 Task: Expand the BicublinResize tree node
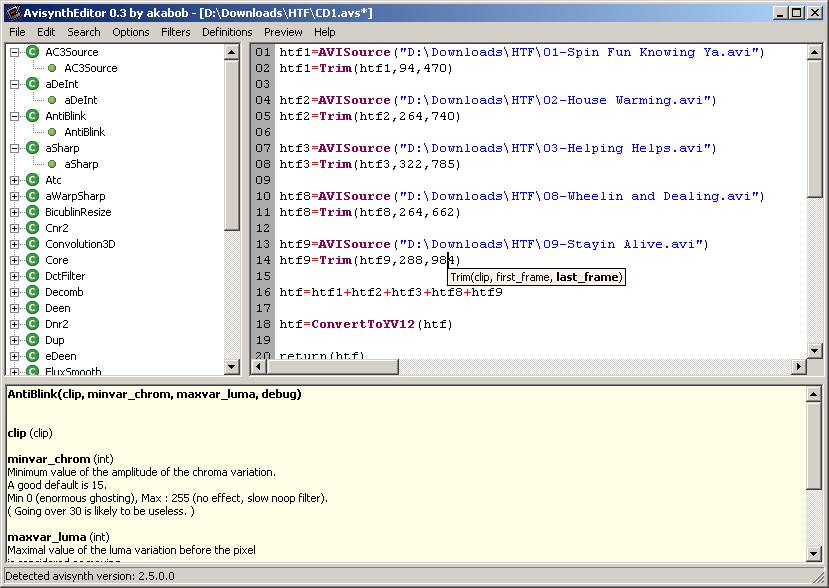coord(14,212)
